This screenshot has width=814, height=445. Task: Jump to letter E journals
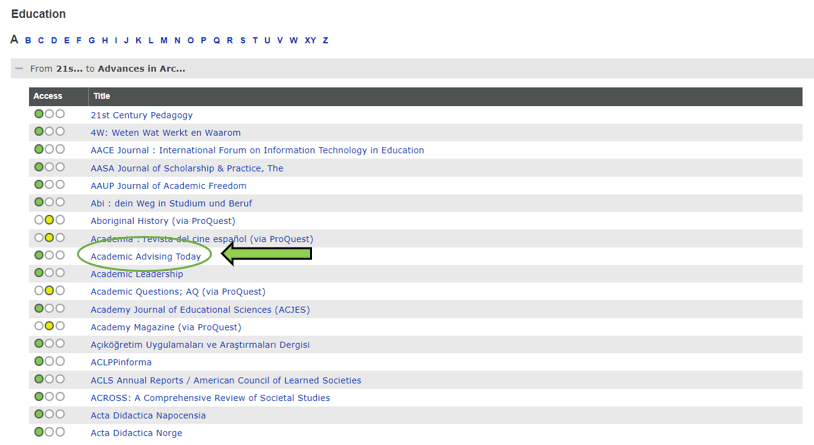pyautogui.click(x=66, y=41)
